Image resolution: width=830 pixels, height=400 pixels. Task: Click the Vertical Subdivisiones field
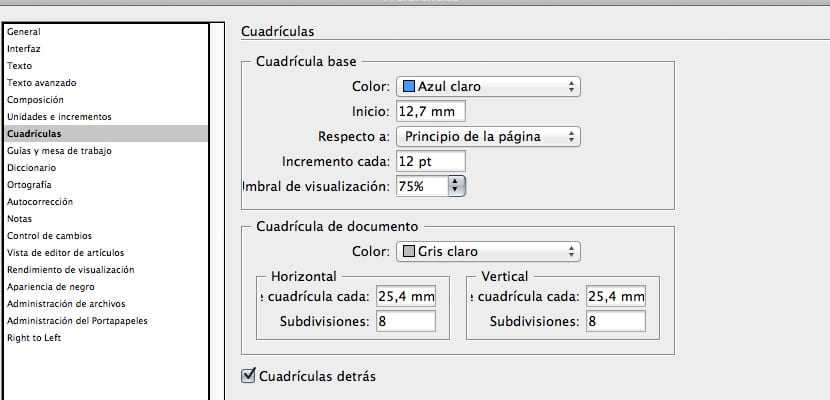click(615, 321)
